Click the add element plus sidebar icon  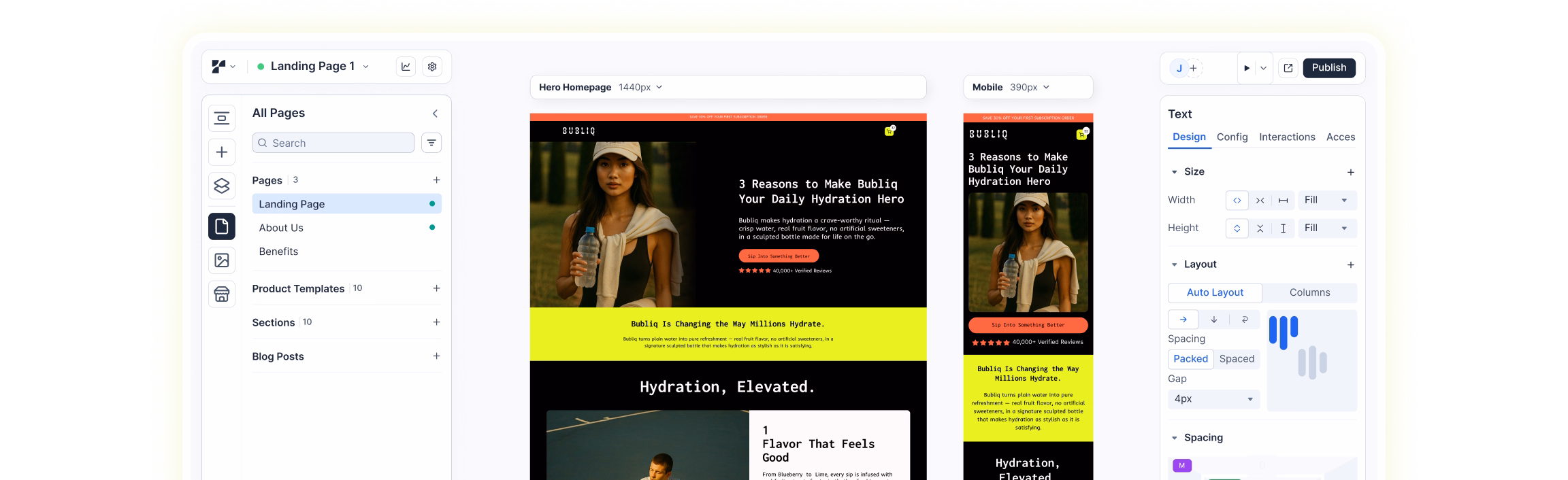pyautogui.click(x=222, y=152)
